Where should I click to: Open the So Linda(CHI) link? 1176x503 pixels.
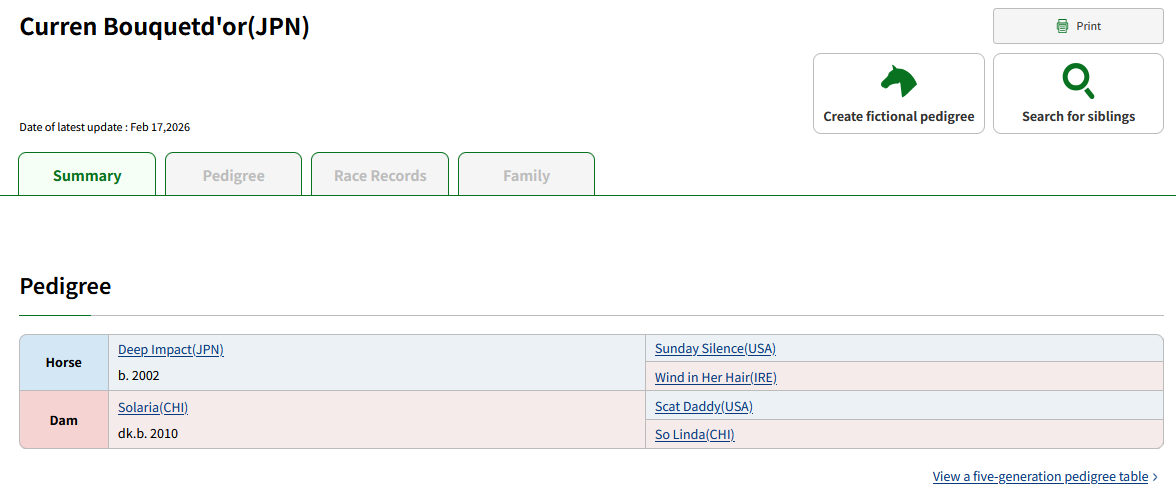click(x=694, y=434)
